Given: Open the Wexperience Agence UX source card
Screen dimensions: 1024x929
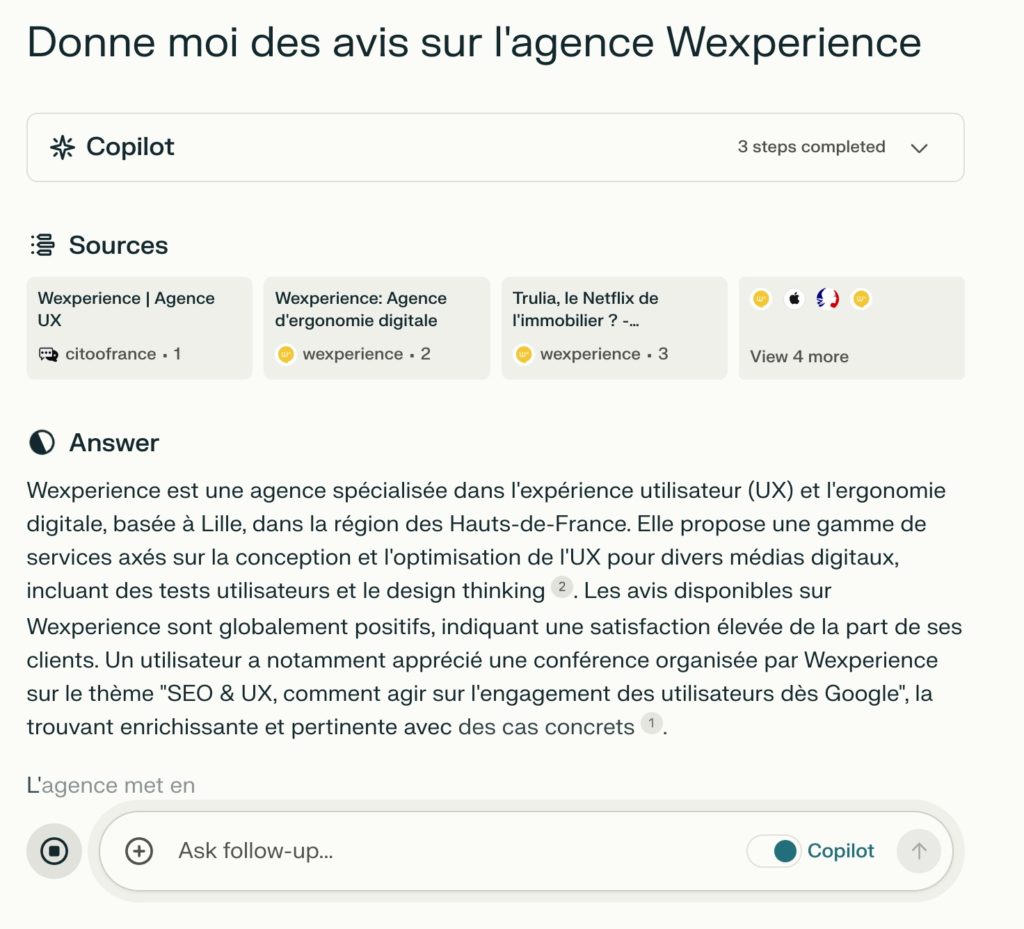Looking at the screenshot, I should (139, 327).
